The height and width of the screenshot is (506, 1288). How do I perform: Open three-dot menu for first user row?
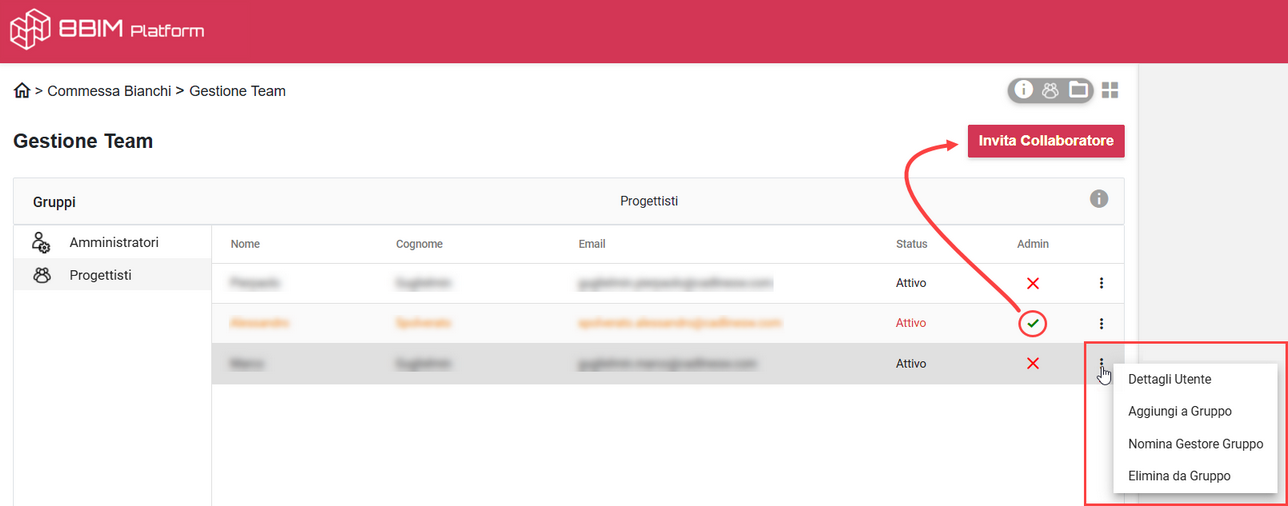[x=1101, y=283]
